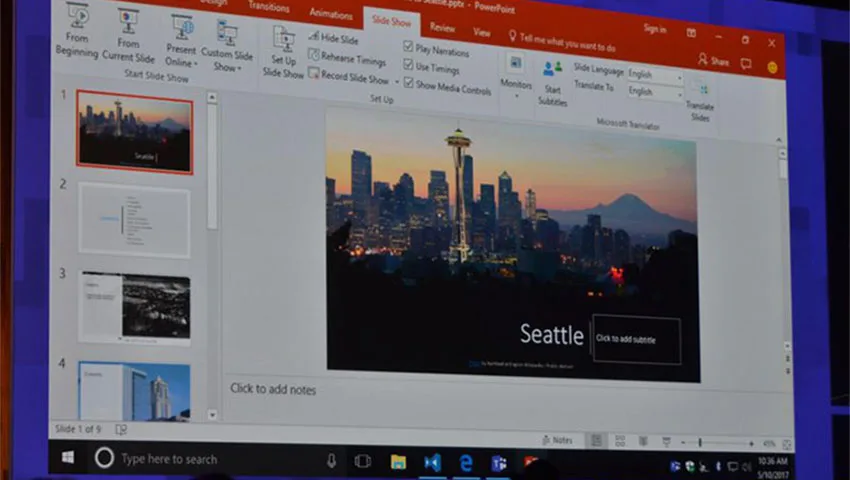Click the Translate Slides button
Screen dimensions: 850x480
pyautogui.click(x=700, y=100)
